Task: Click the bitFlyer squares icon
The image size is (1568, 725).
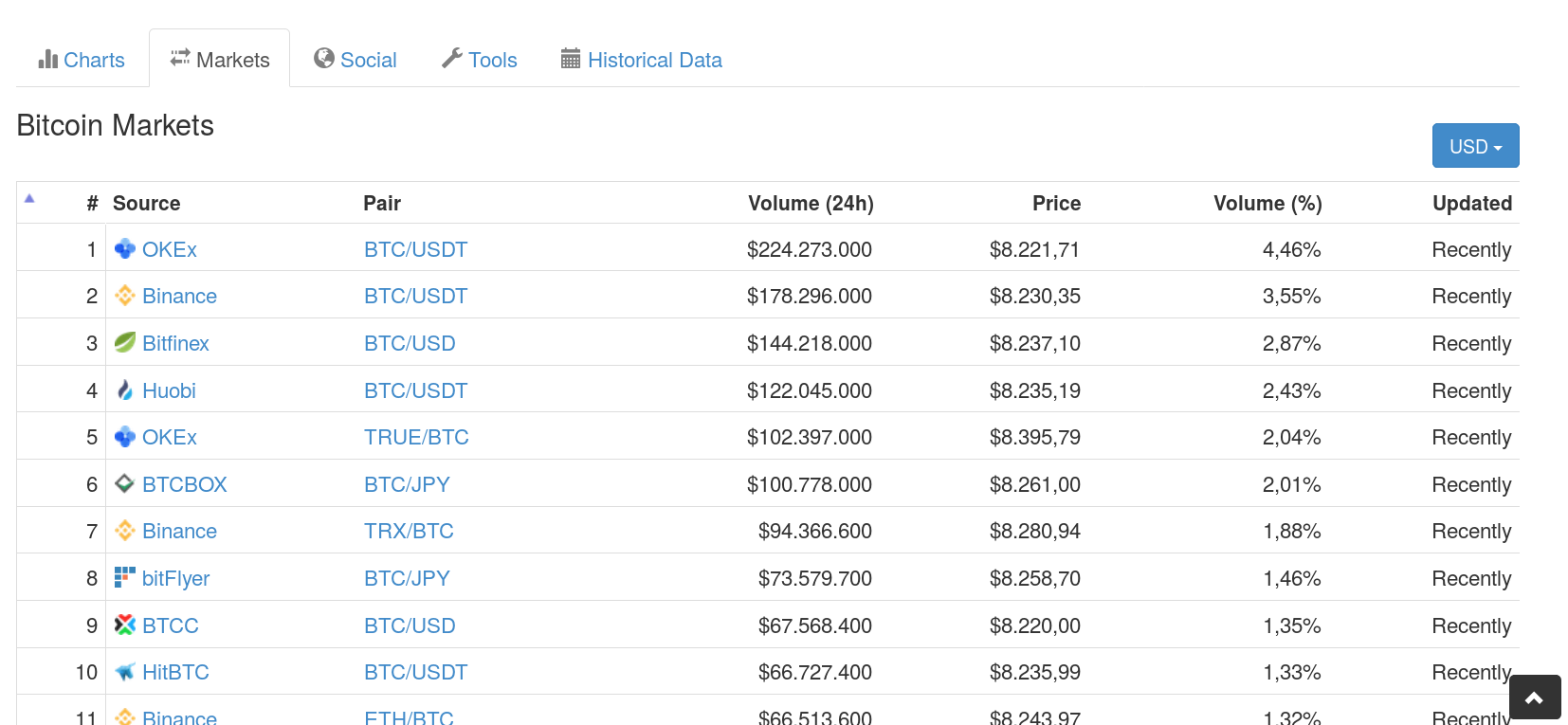Action: (125, 577)
